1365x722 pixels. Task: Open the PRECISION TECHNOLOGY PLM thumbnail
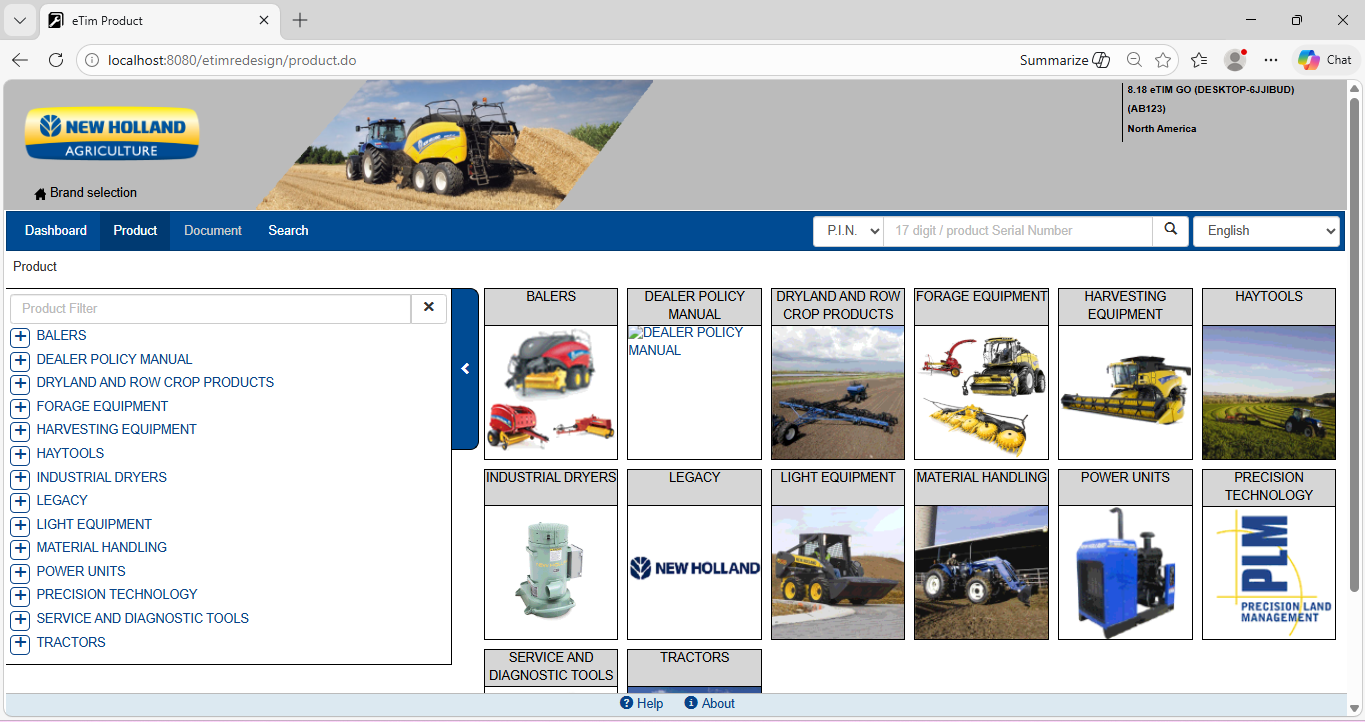click(x=1269, y=554)
